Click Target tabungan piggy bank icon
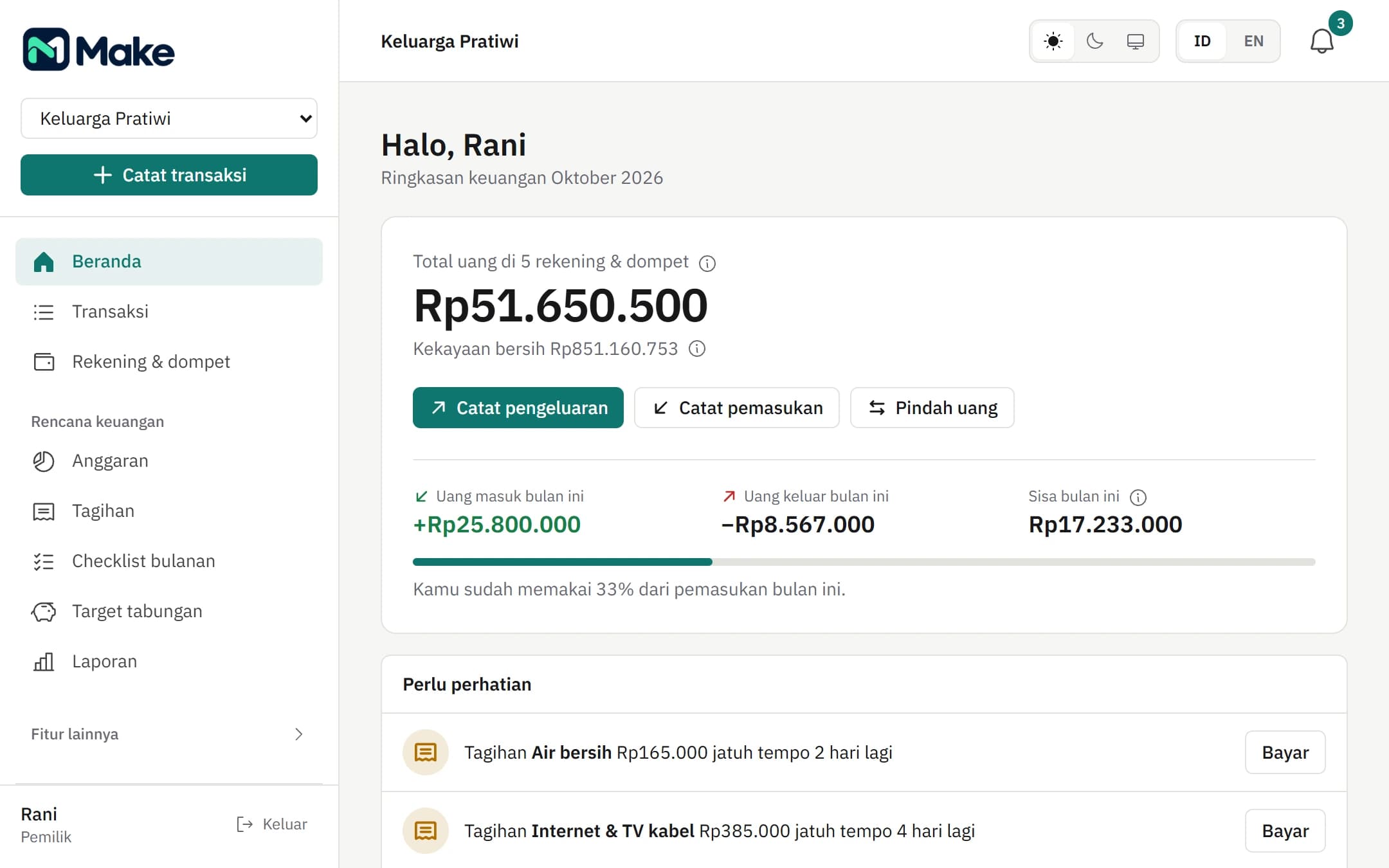Screen dimensions: 1389x868 tap(44, 611)
